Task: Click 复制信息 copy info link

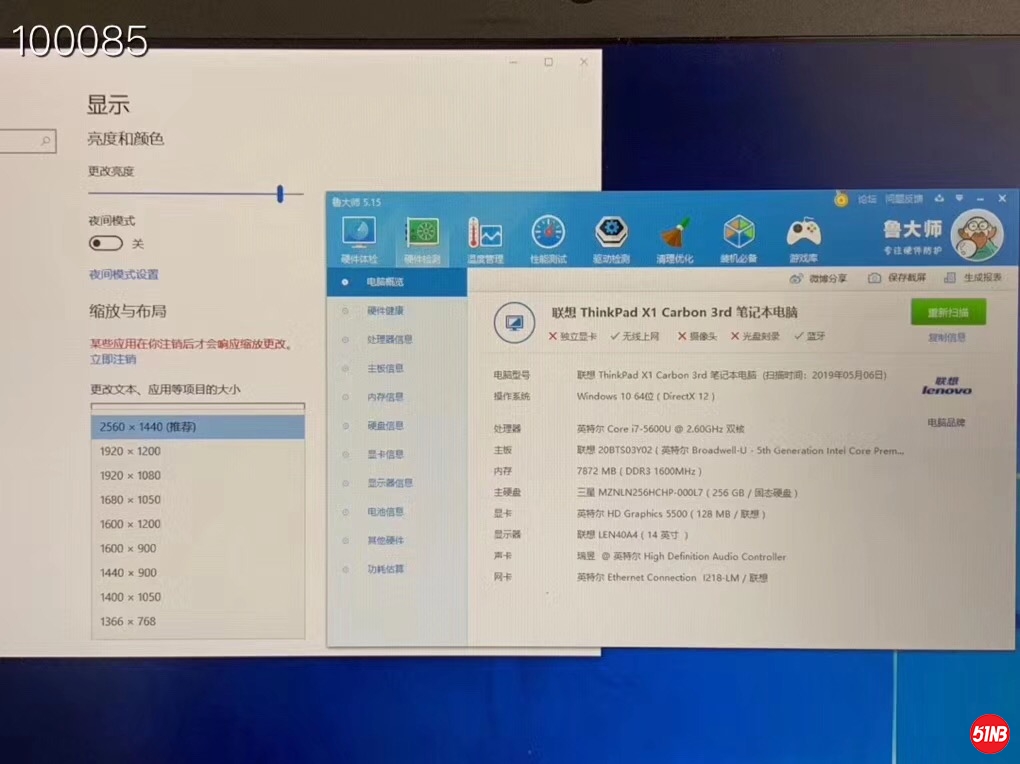Action: pos(946,338)
